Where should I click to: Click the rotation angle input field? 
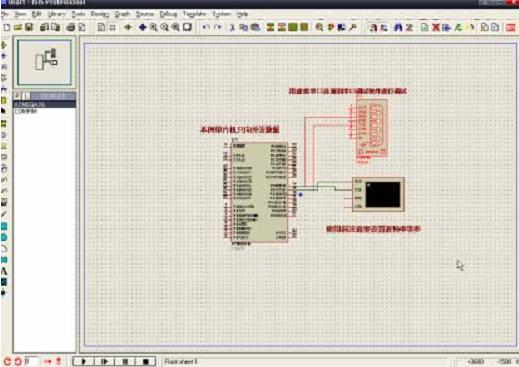coord(32,361)
